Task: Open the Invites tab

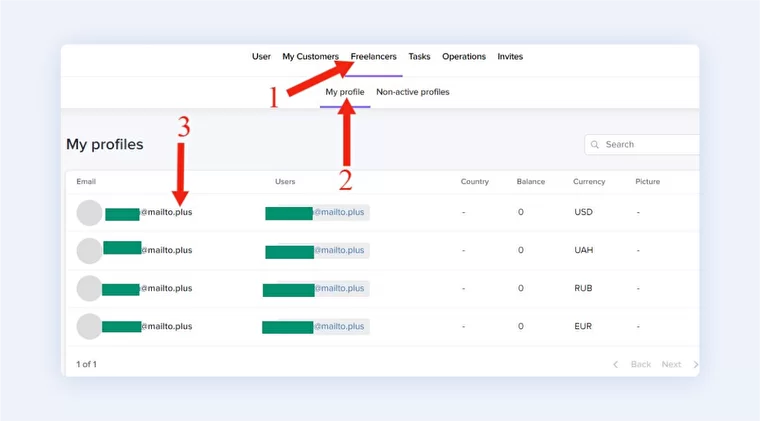Action: coord(510,57)
